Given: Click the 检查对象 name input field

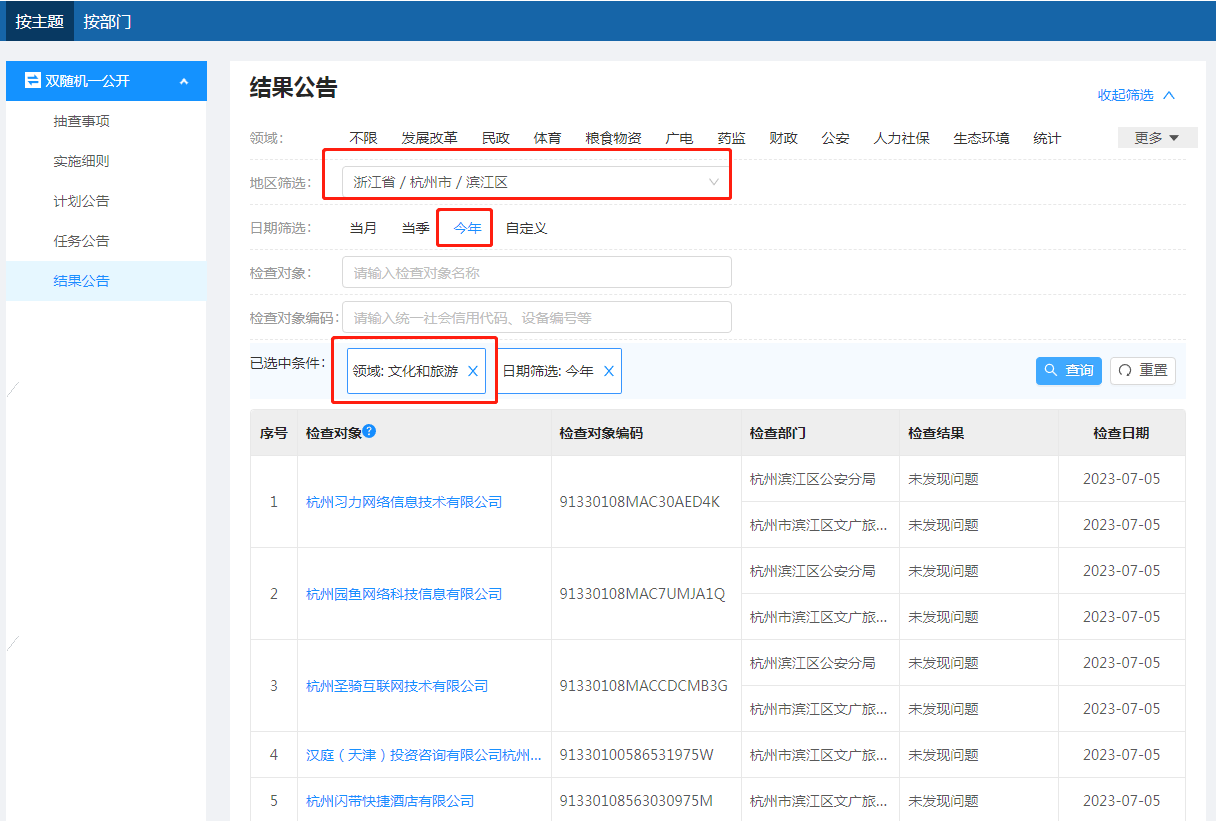Looking at the screenshot, I should [x=536, y=272].
